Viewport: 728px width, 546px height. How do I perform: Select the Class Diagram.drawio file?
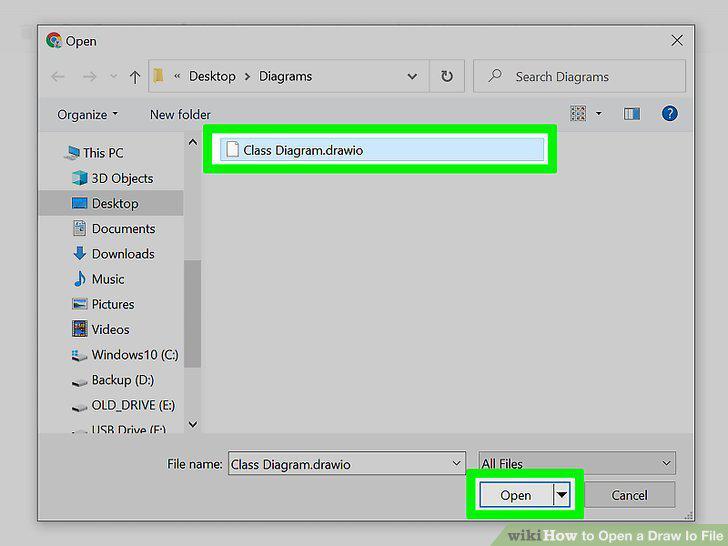(x=382, y=150)
